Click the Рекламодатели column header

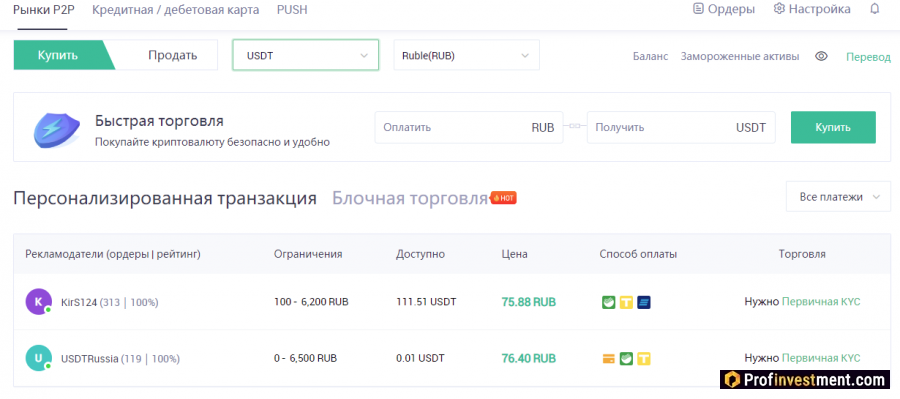click(x=112, y=254)
